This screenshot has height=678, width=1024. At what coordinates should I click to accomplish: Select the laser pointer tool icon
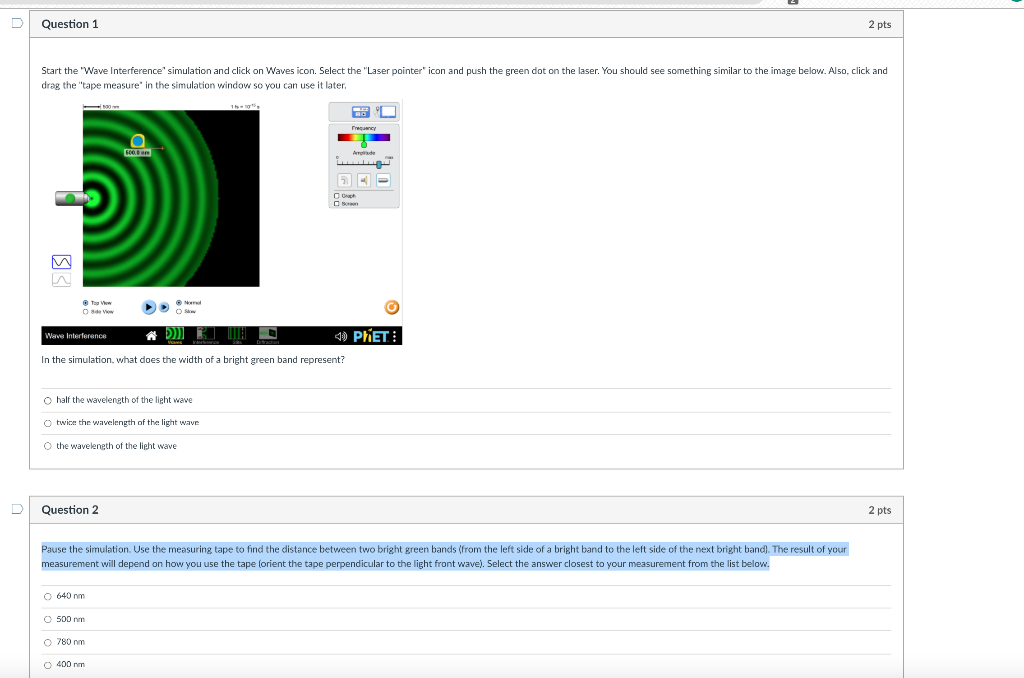point(385,180)
